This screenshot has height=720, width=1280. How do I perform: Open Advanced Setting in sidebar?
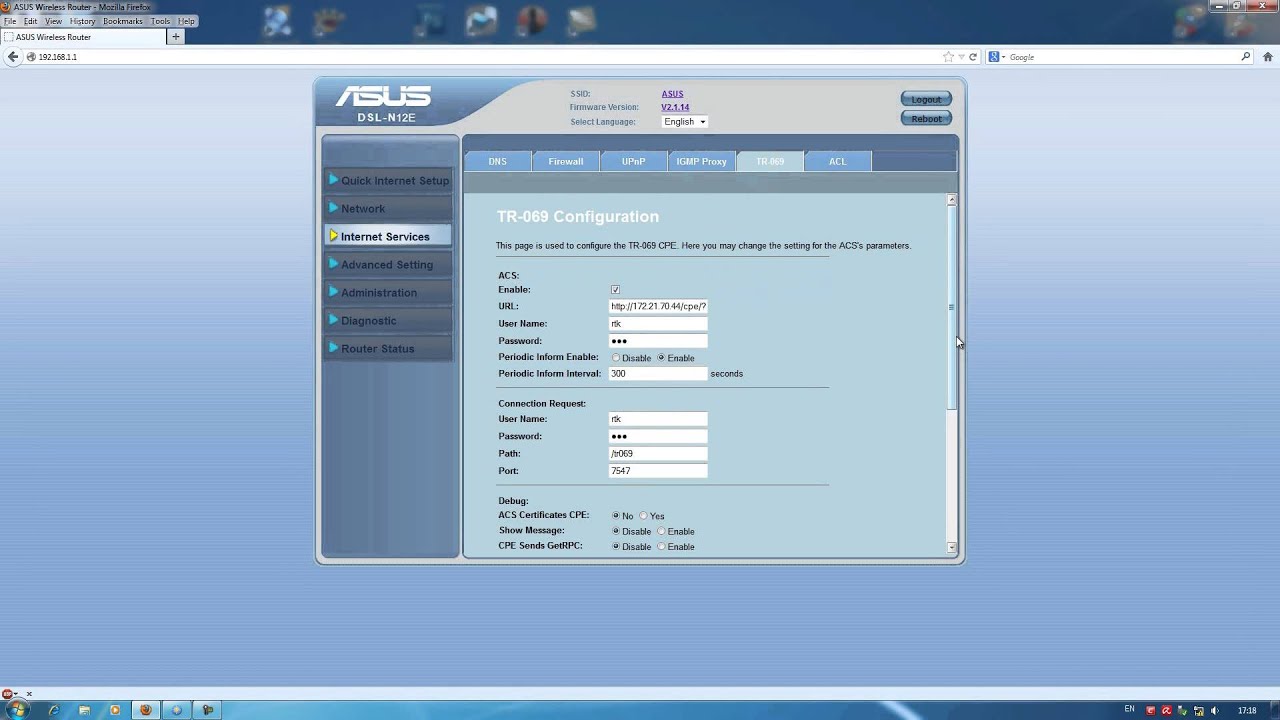point(388,265)
